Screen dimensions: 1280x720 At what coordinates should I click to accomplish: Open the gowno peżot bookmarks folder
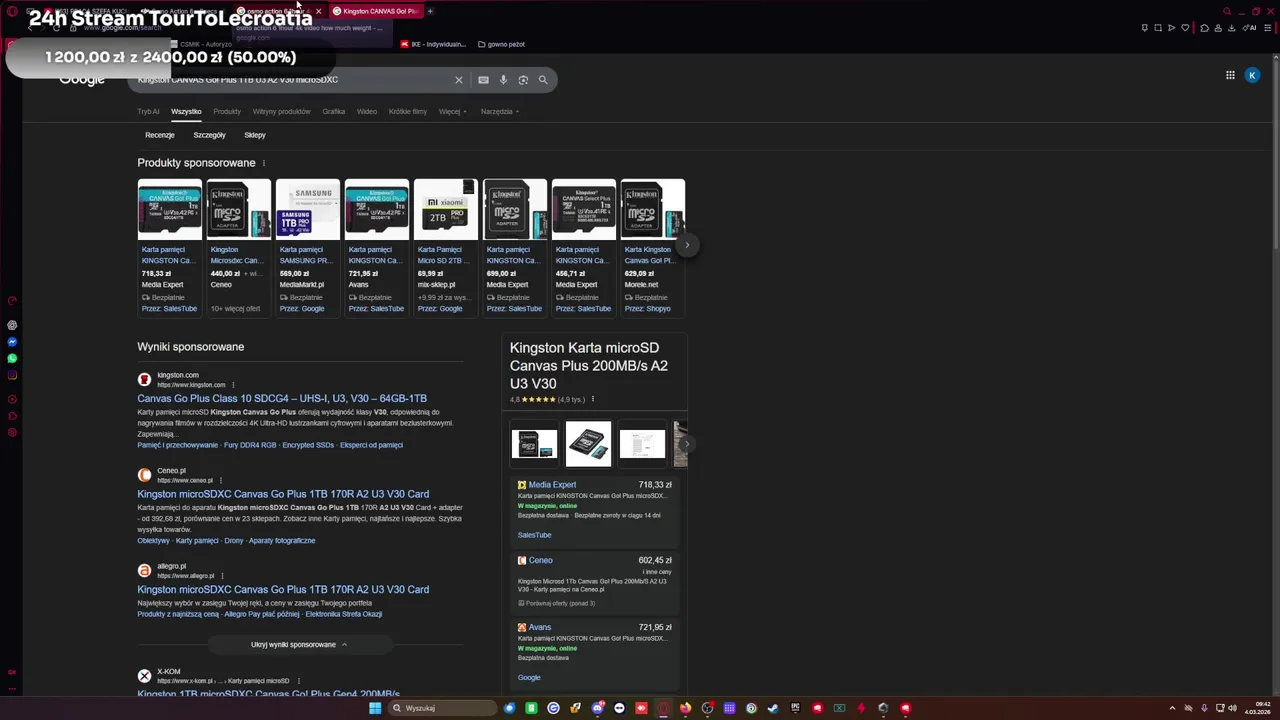pos(501,44)
